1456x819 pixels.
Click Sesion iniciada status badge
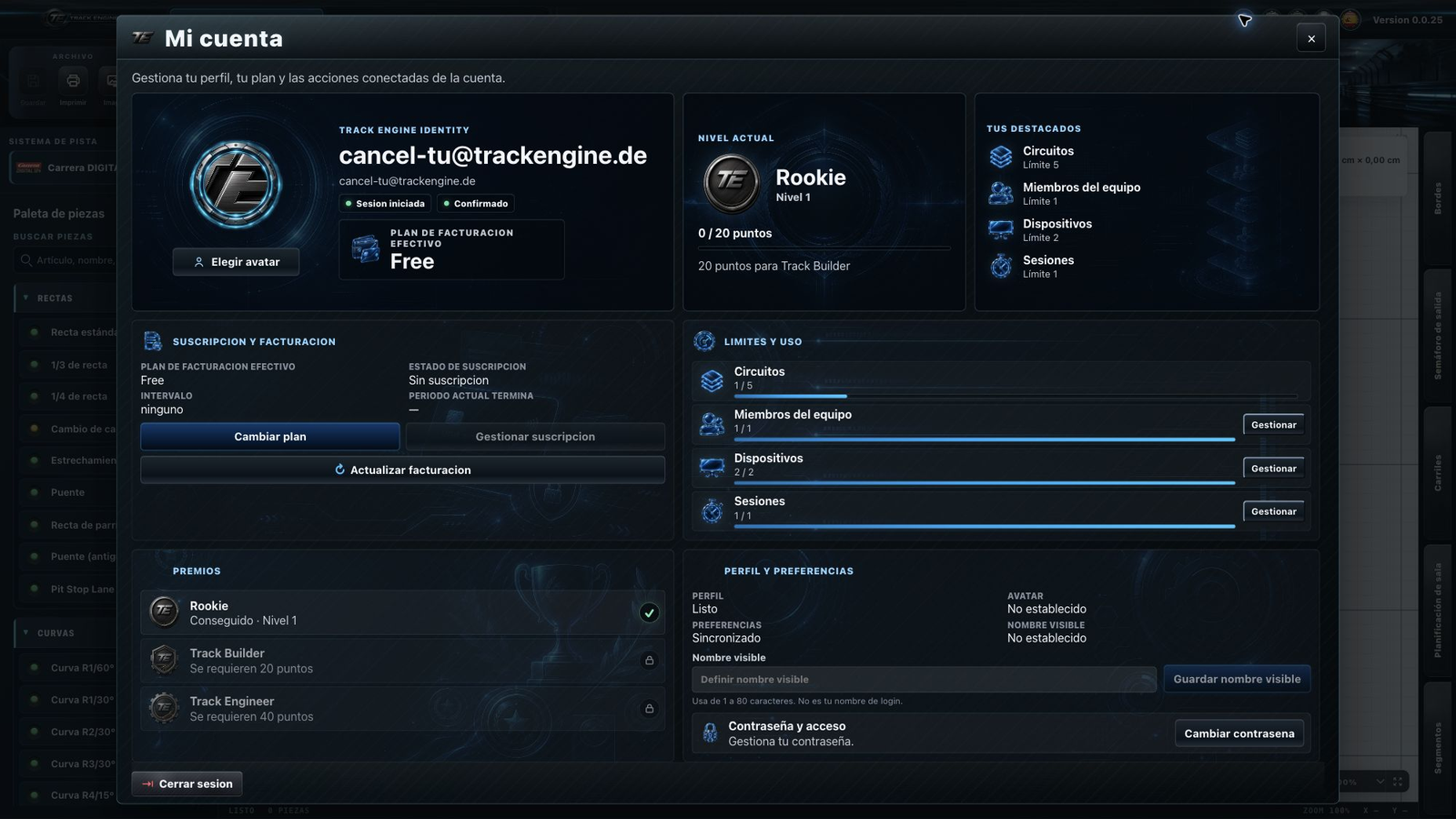tap(385, 204)
